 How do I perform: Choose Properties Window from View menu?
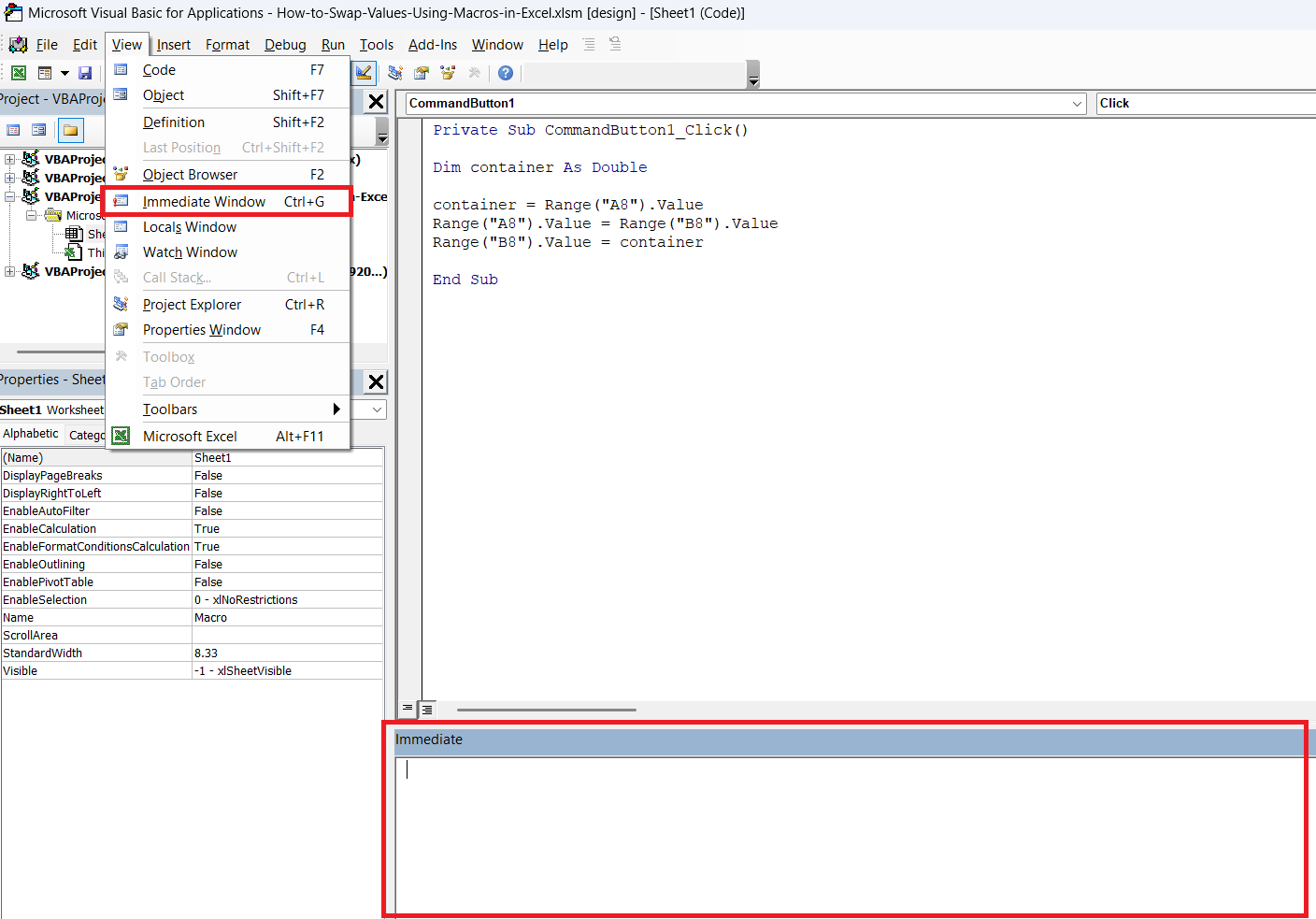tap(228, 330)
